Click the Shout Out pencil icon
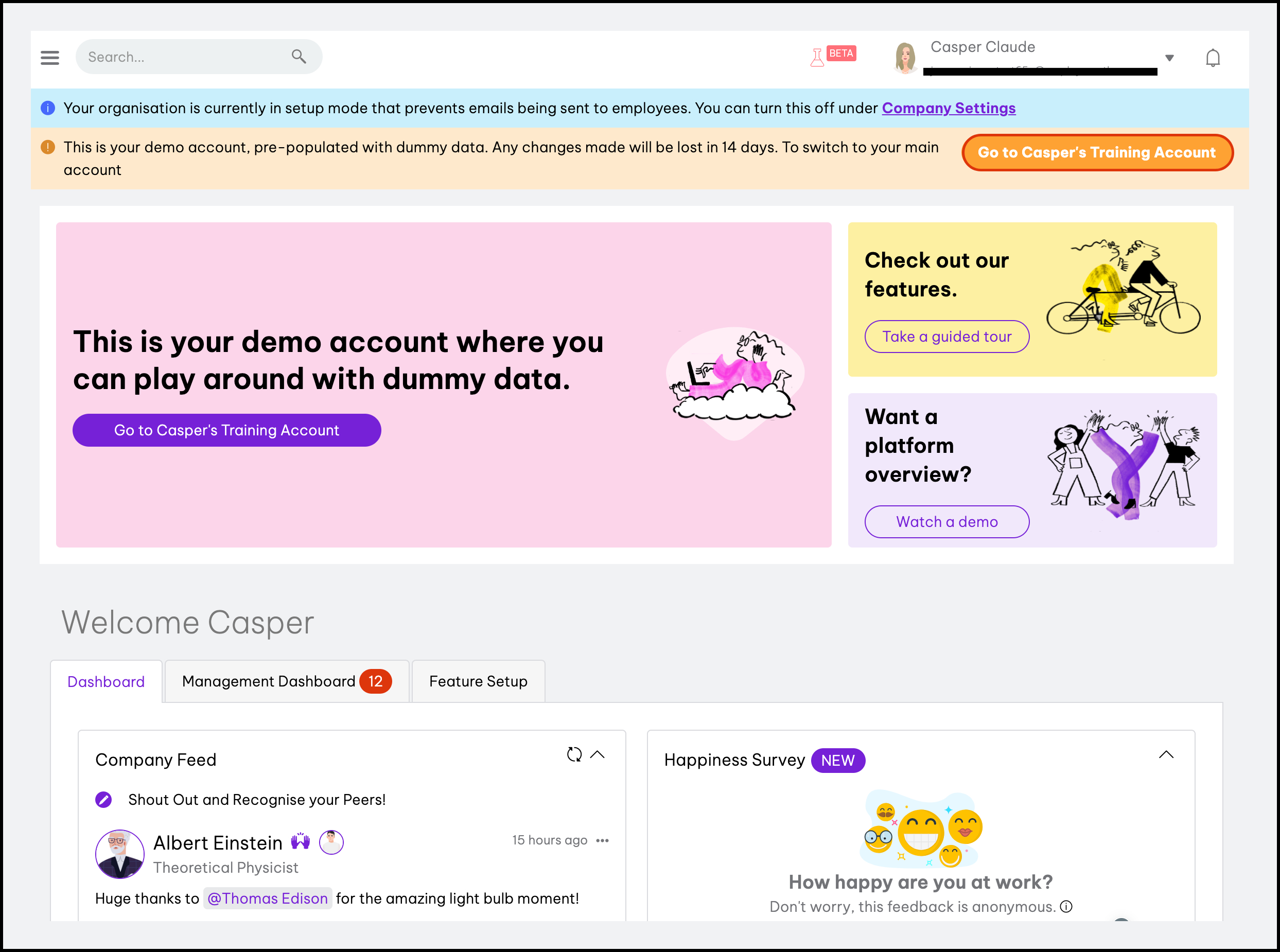This screenshot has height=952, width=1280. pos(104,799)
